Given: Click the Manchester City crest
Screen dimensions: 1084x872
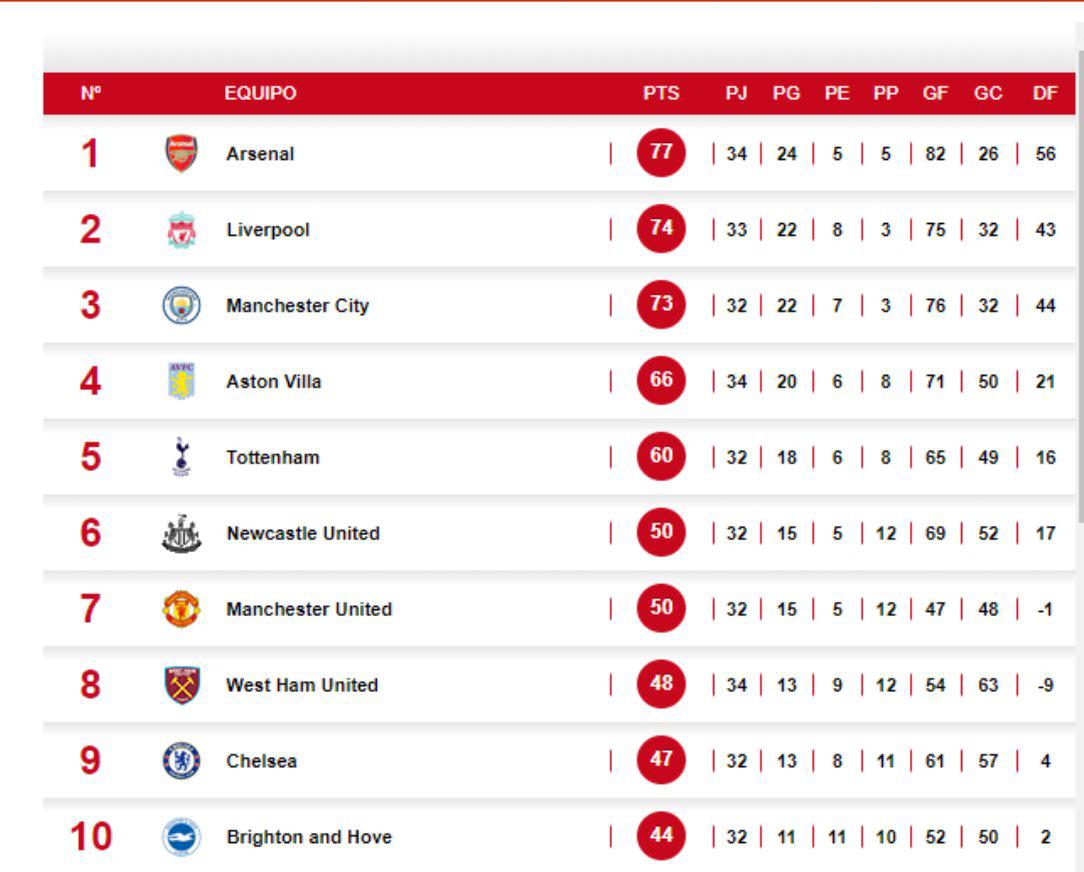Looking at the screenshot, I should [x=181, y=305].
